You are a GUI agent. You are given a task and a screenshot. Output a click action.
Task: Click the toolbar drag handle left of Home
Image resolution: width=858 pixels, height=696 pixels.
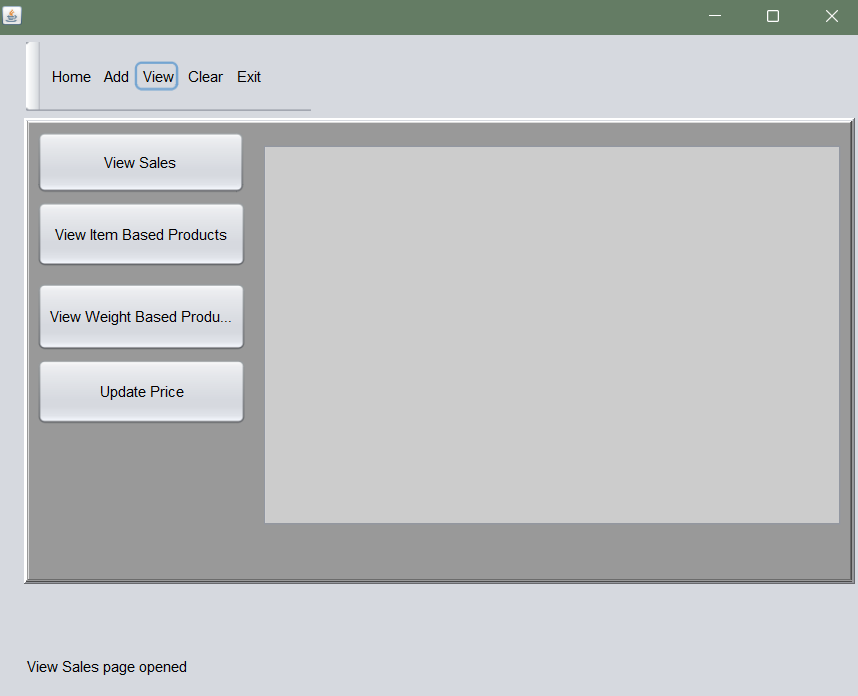click(31, 76)
